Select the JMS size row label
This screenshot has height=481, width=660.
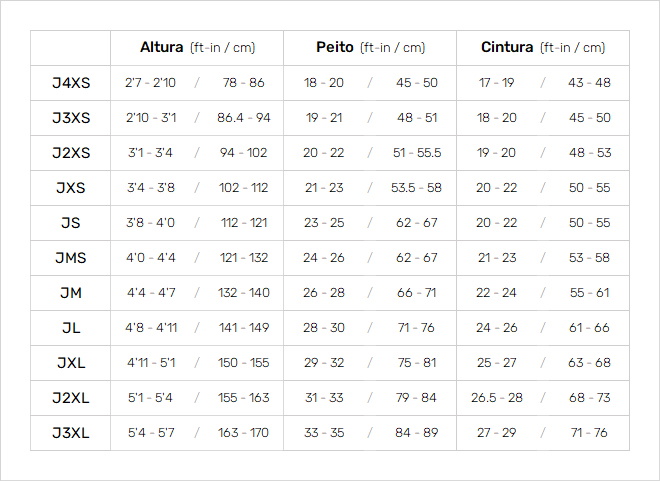click(x=71, y=258)
